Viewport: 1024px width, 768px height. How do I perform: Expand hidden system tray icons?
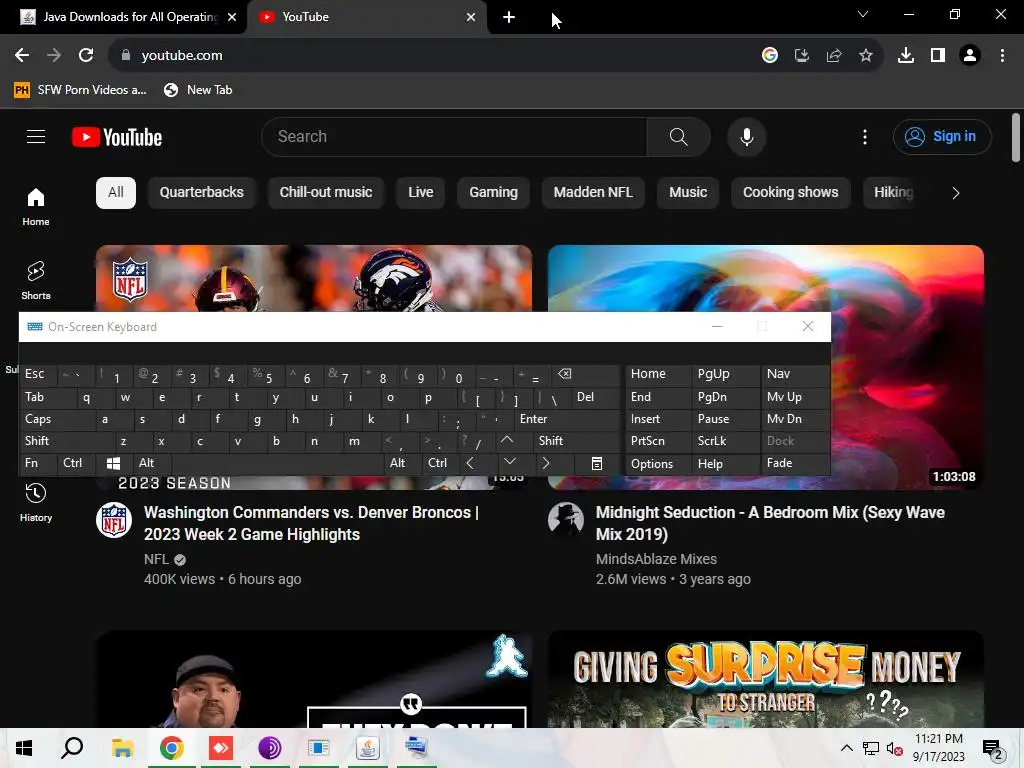[846, 748]
